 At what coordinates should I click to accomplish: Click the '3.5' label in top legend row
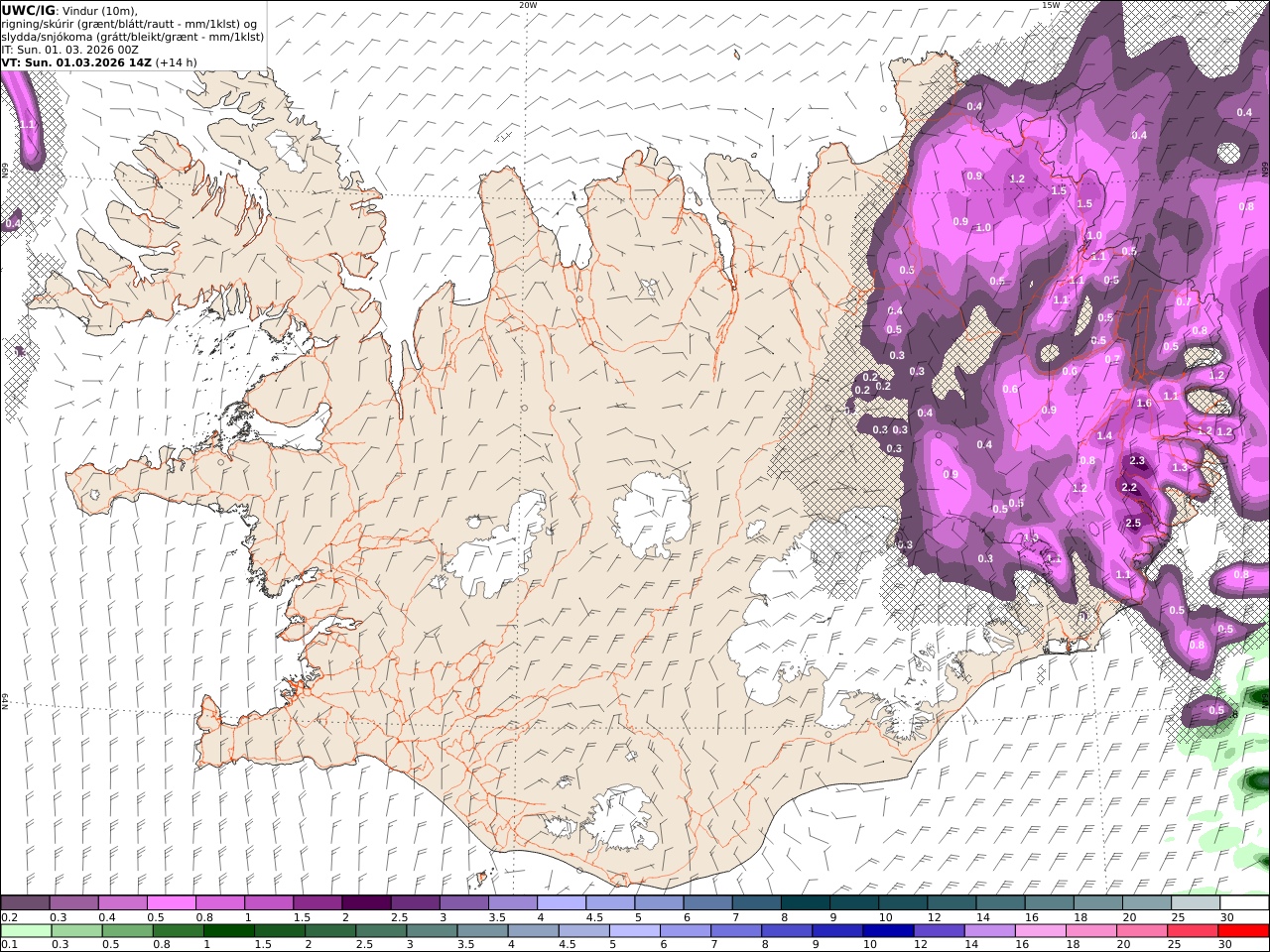pos(496,917)
